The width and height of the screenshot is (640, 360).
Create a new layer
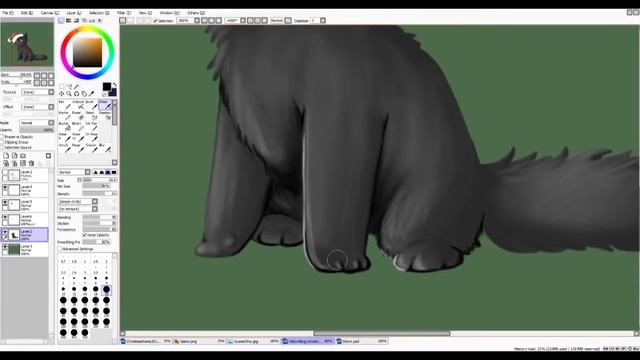6,156
